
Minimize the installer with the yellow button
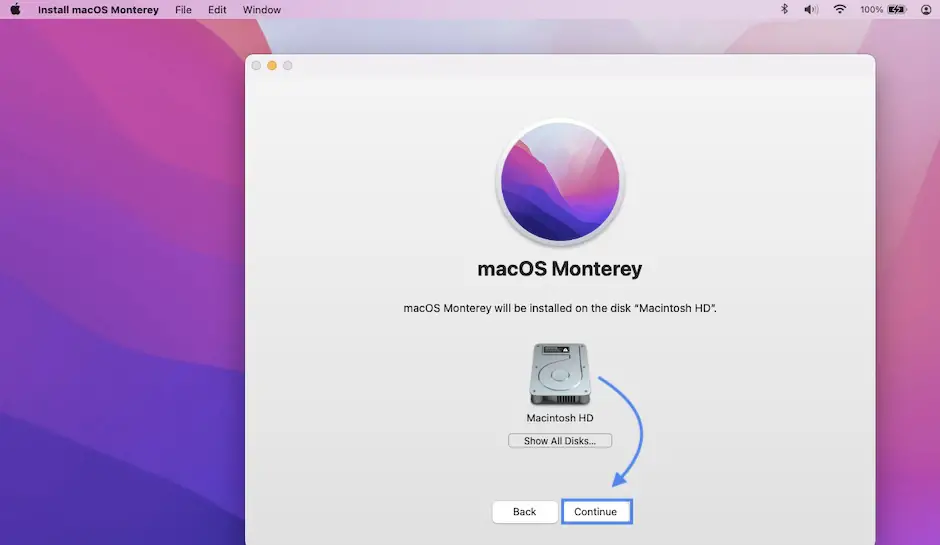coord(271,66)
